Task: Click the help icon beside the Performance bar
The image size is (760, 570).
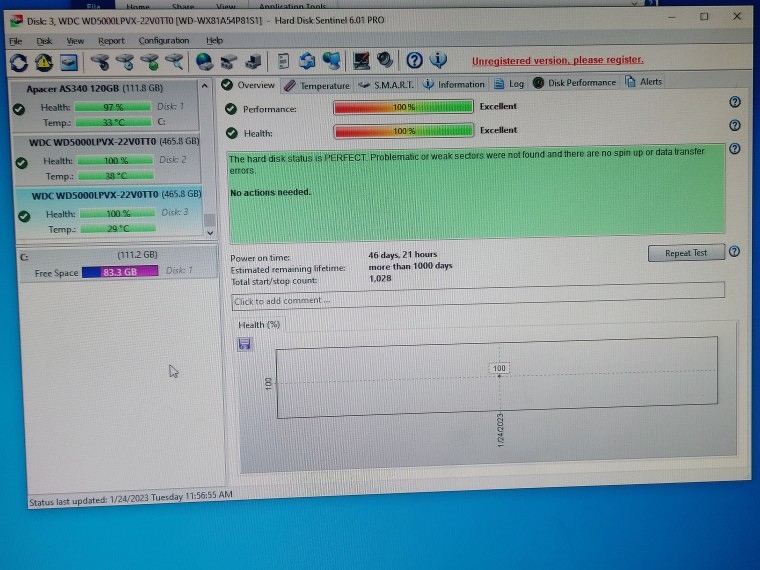Action: point(735,102)
